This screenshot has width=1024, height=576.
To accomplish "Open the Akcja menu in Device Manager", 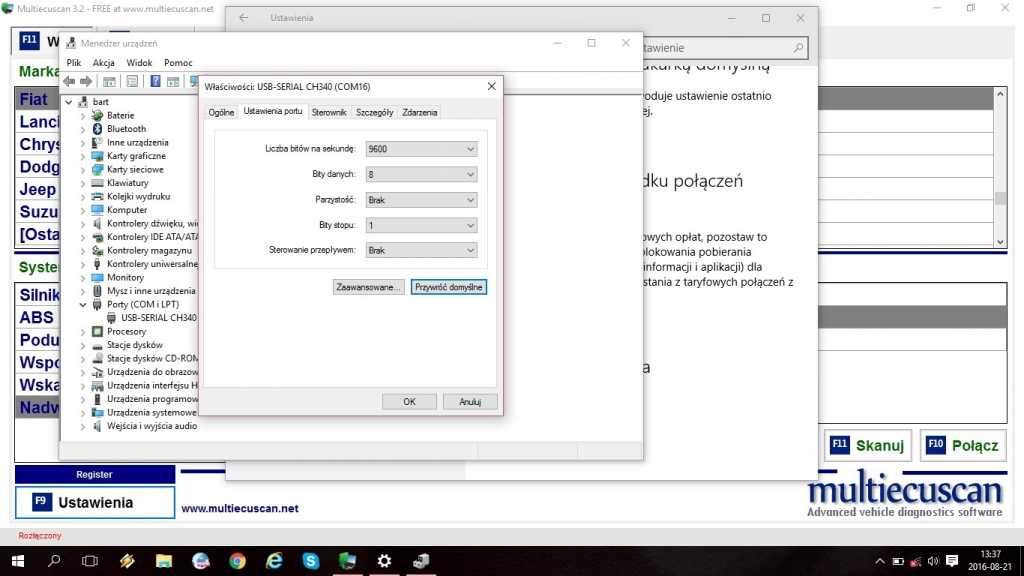I will [104, 62].
